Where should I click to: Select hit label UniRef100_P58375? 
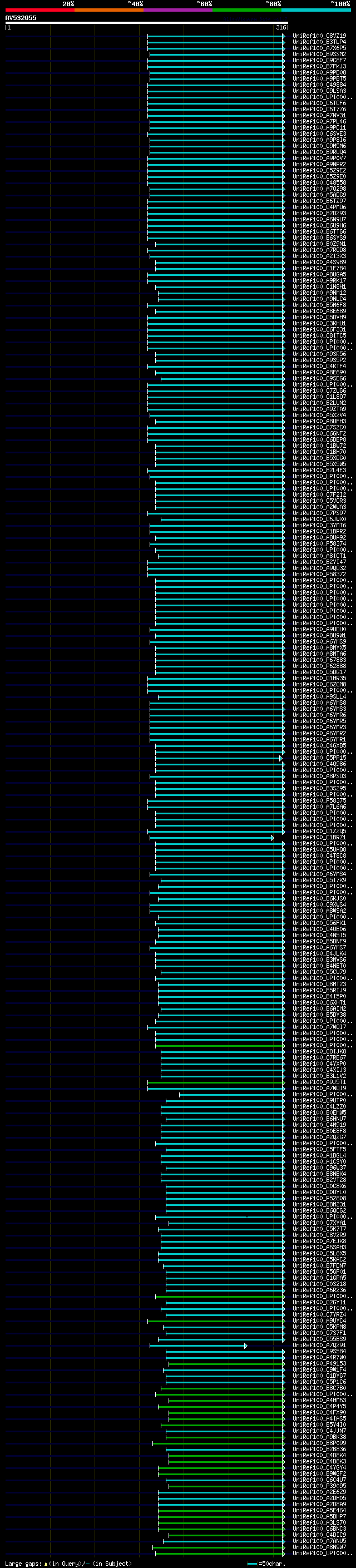click(x=319, y=800)
